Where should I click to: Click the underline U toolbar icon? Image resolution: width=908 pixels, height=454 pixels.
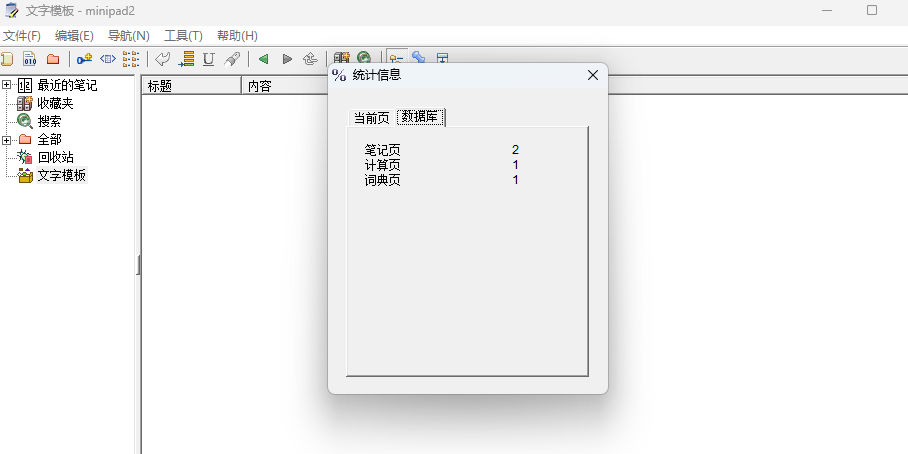click(208, 59)
